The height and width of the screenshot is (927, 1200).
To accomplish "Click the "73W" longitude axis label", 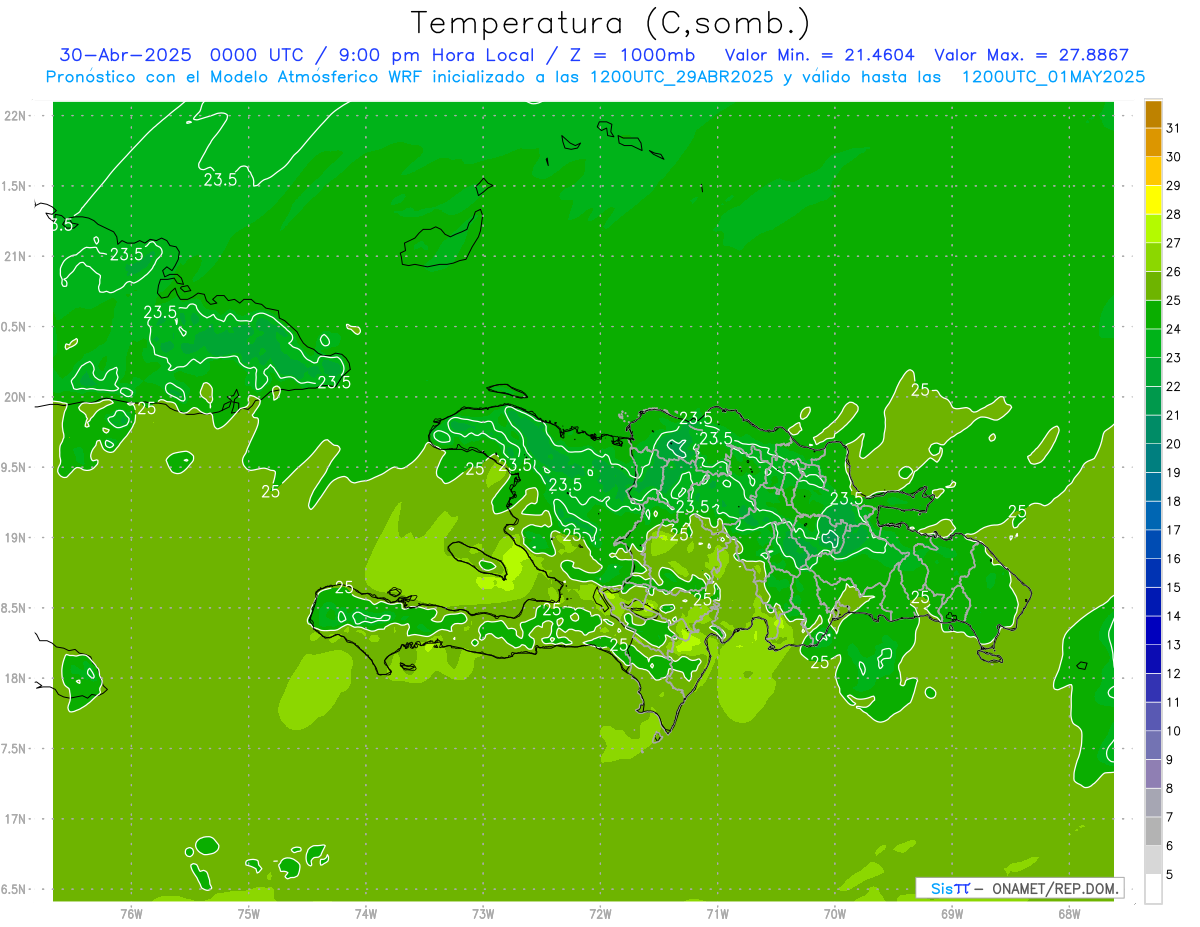I will point(483,914).
